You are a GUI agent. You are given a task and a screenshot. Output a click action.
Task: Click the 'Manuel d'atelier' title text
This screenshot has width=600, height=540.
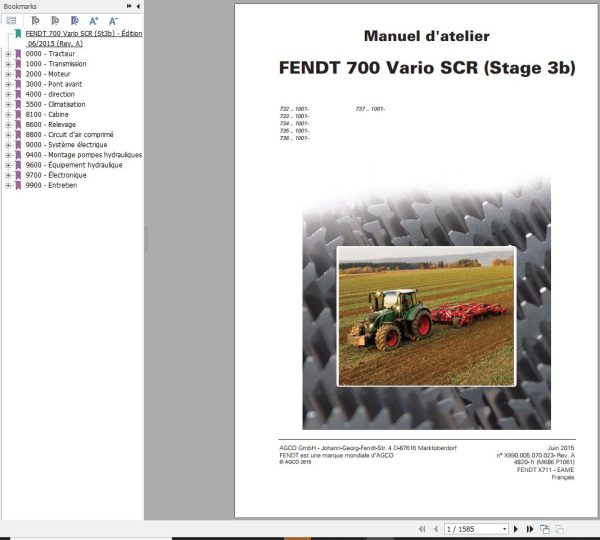point(427,36)
